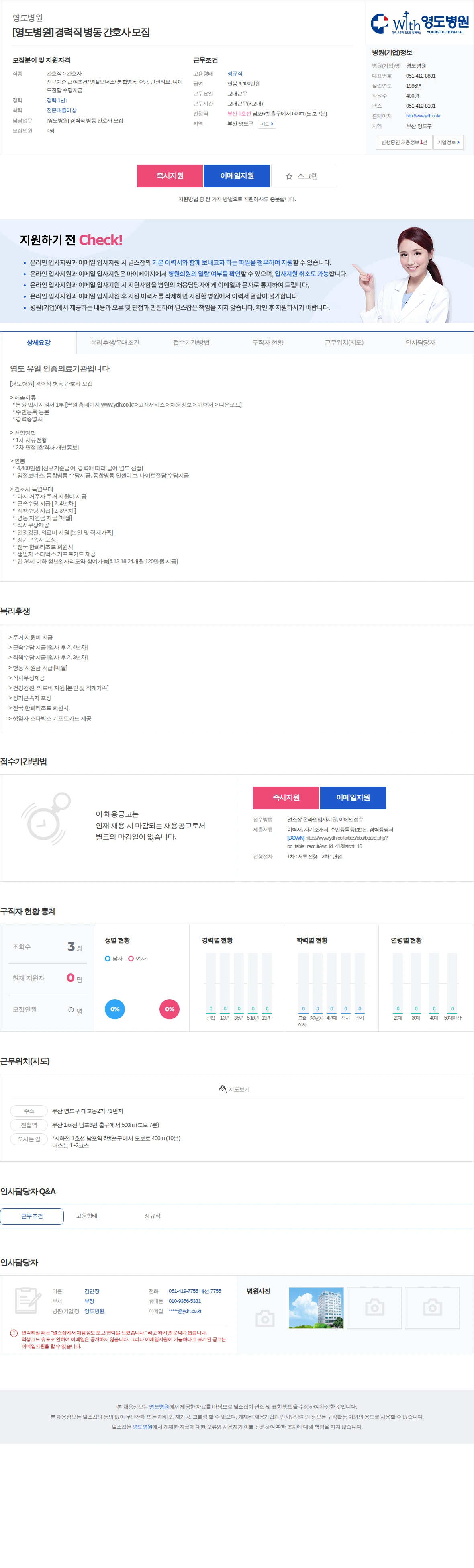Open the 지도 link next to 부산 영도구
This screenshot has height=1568, width=474.
(x=266, y=124)
